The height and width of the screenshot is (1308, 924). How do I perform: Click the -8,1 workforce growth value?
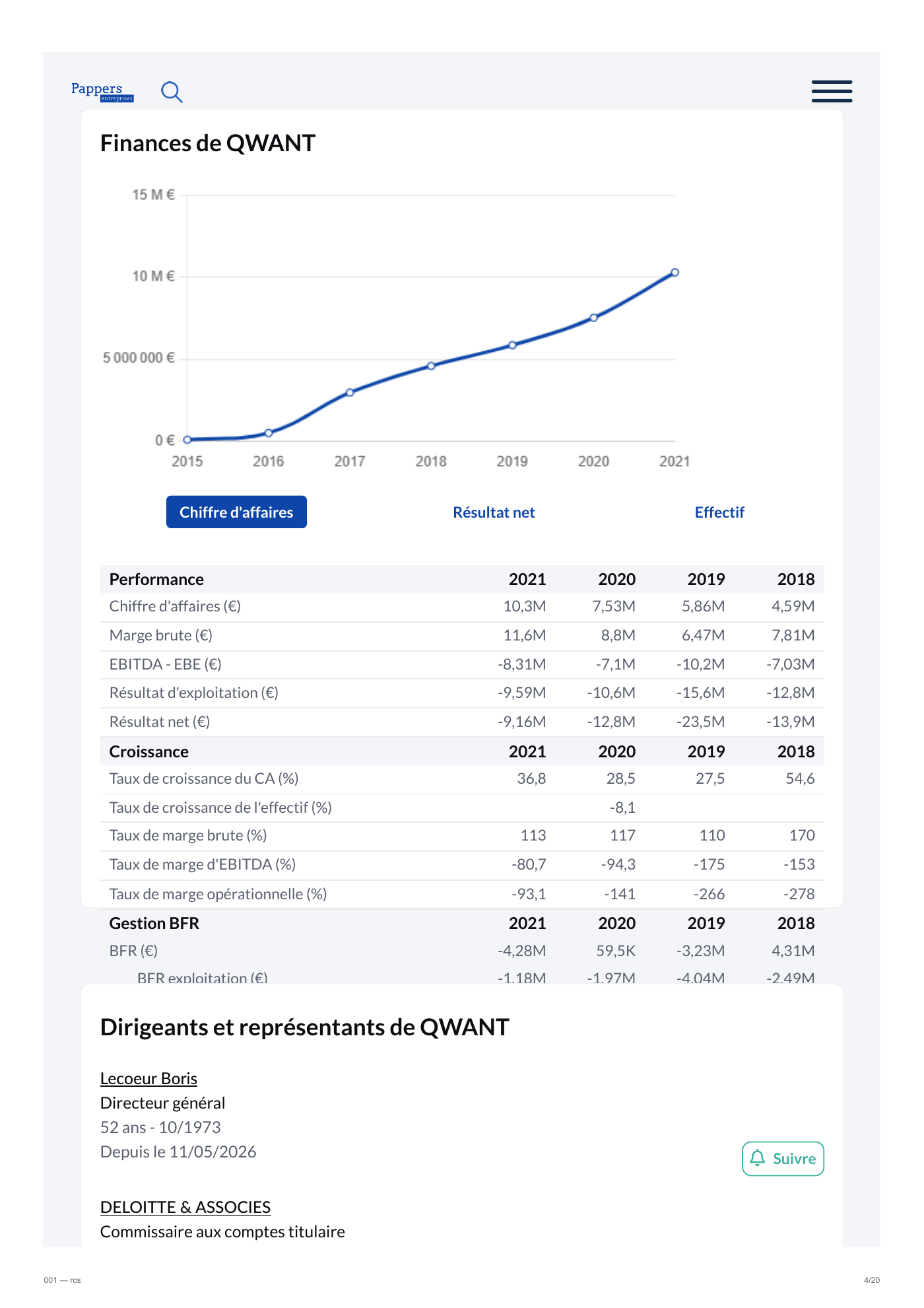(x=622, y=808)
